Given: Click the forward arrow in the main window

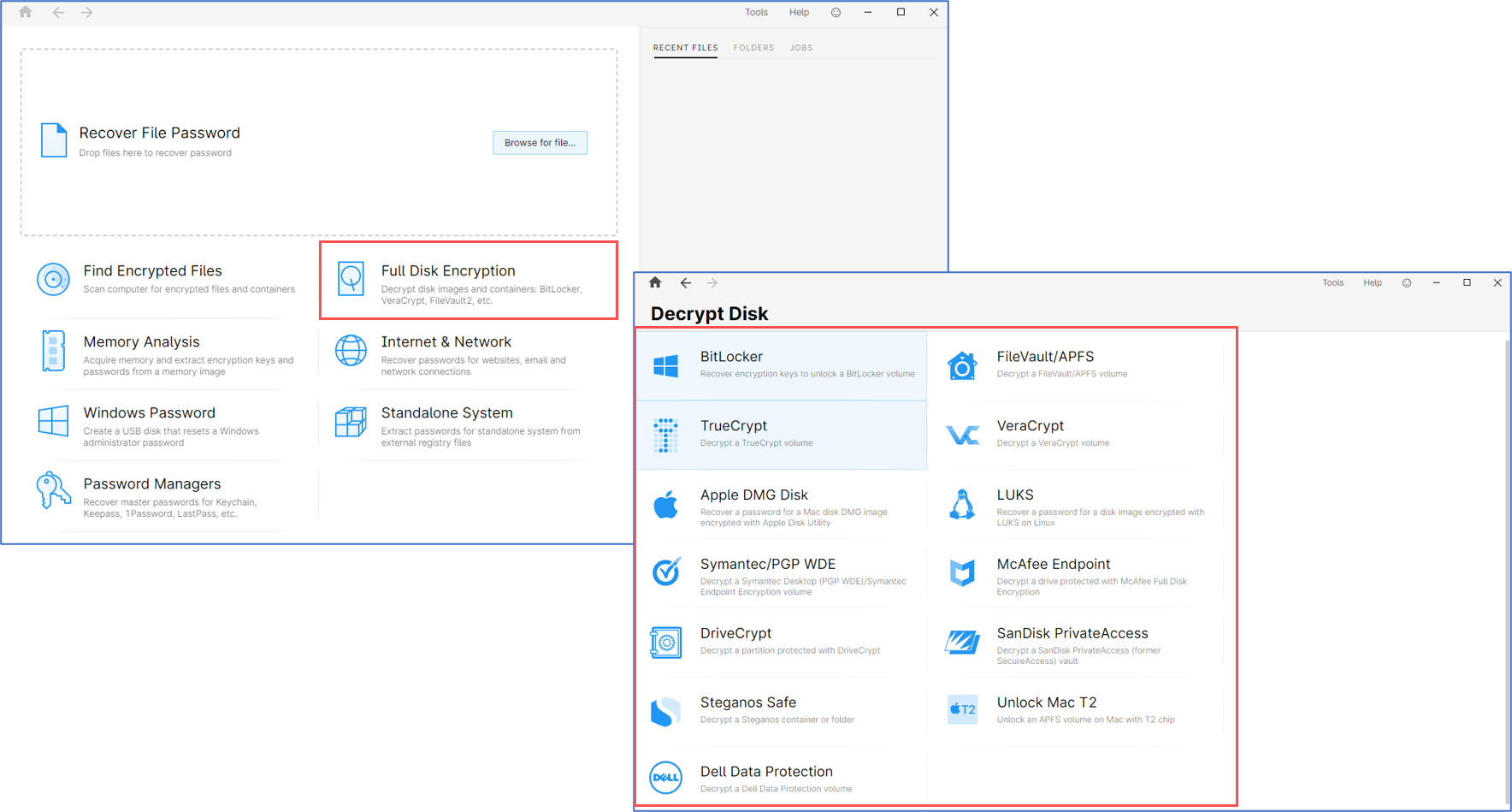Looking at the screenshot, I should click(87, 12).
